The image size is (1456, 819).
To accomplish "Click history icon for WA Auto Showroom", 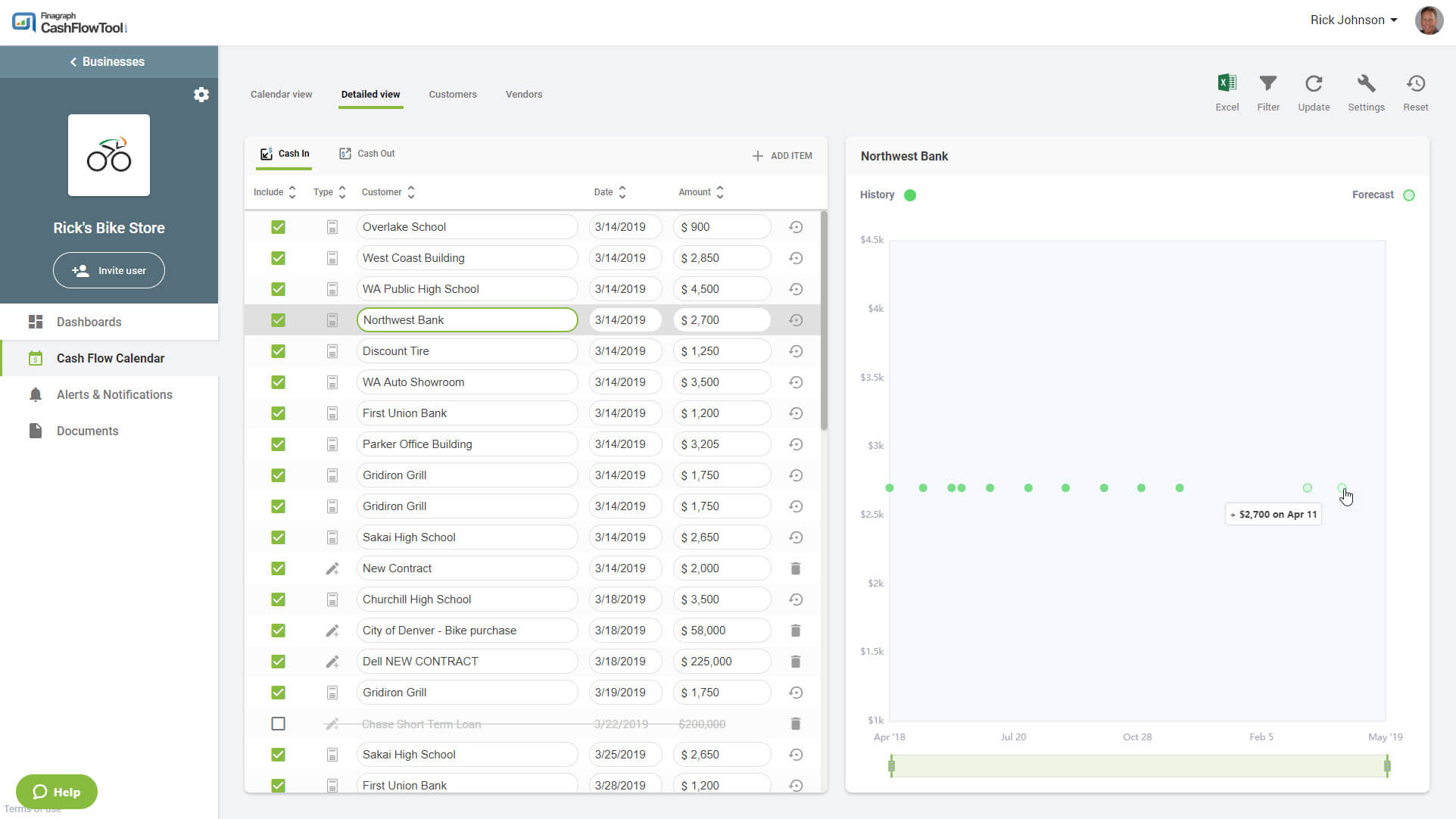I will [x=796, y=382].
